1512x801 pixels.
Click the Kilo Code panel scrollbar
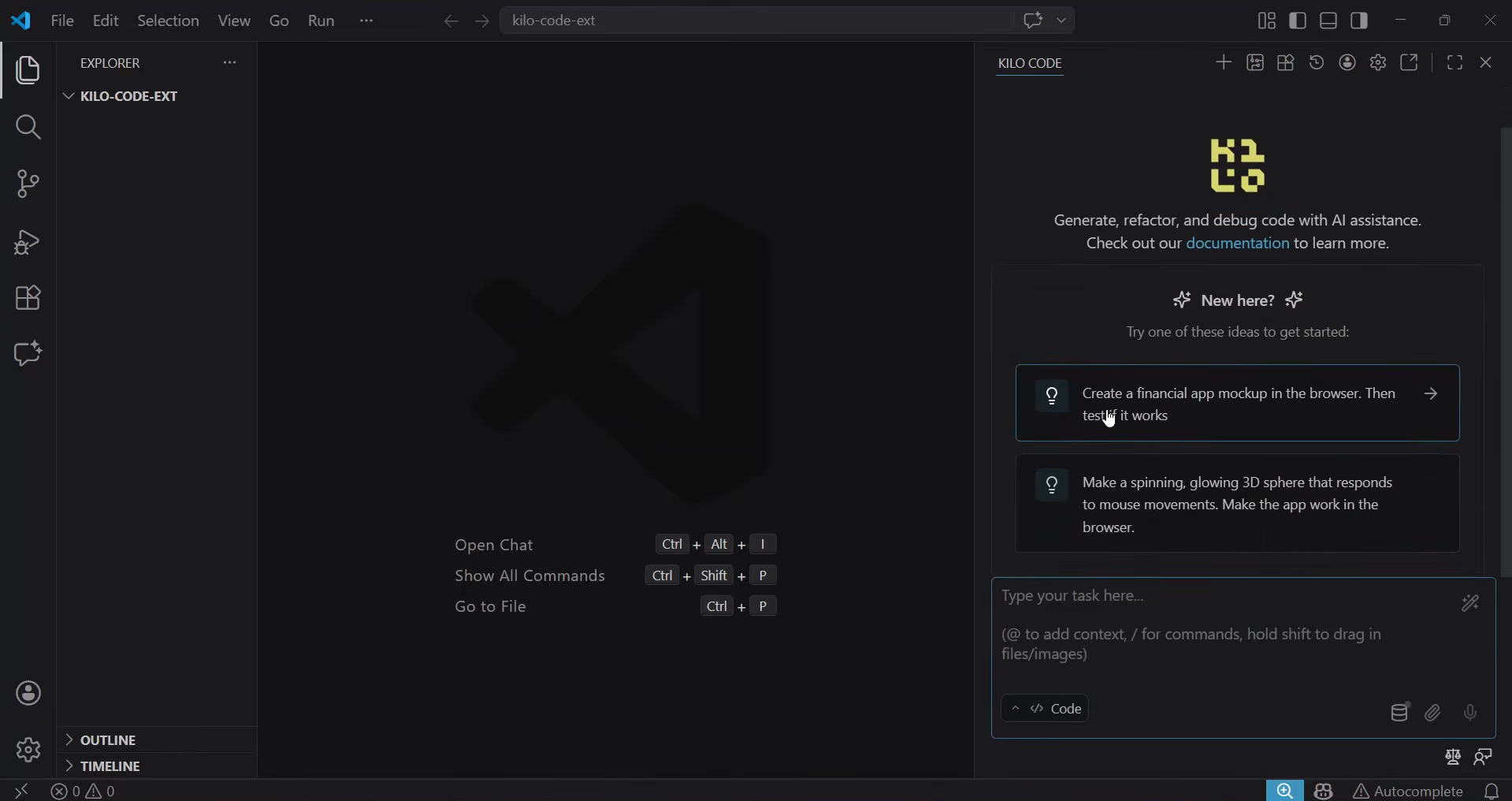(1506, 352)
